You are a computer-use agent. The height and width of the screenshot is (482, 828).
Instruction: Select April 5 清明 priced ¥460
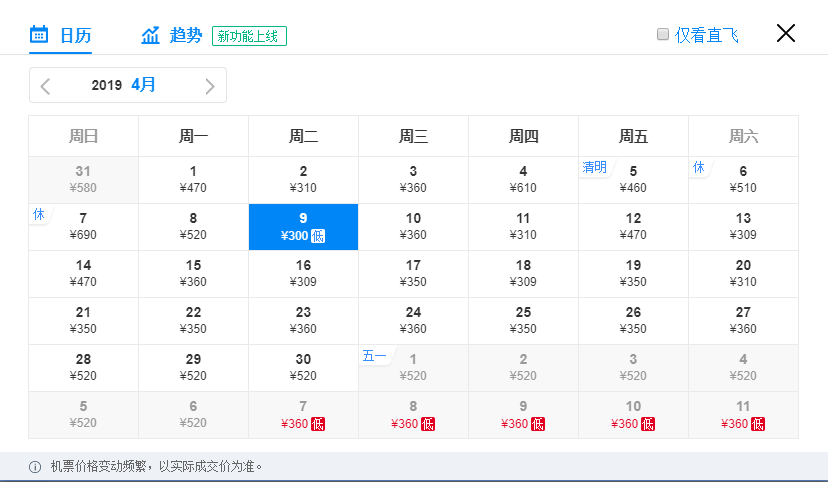633,180
